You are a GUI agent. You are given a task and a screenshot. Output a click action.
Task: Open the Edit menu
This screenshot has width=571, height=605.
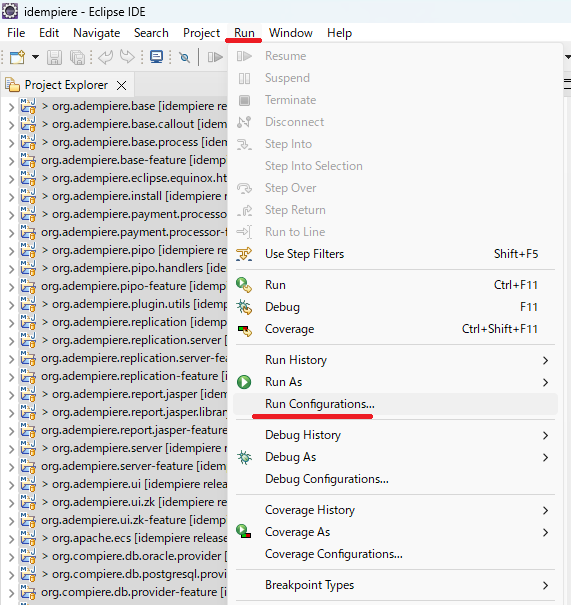pyautogui.click(x=49, y=33)
